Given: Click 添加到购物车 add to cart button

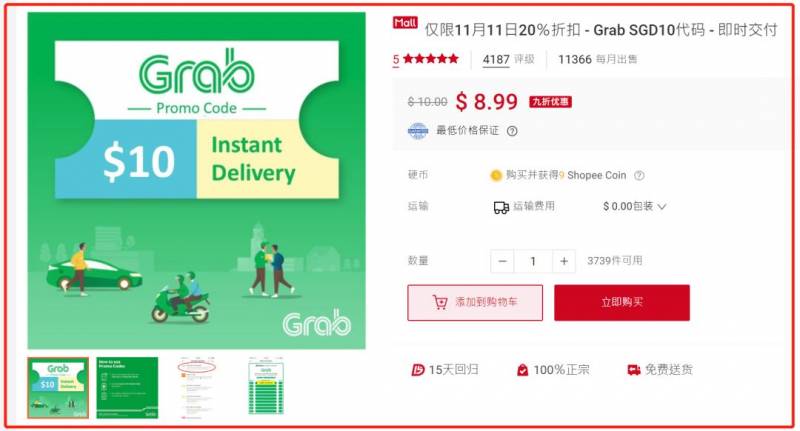Looking at the screenshot, I should pos(475,303).
